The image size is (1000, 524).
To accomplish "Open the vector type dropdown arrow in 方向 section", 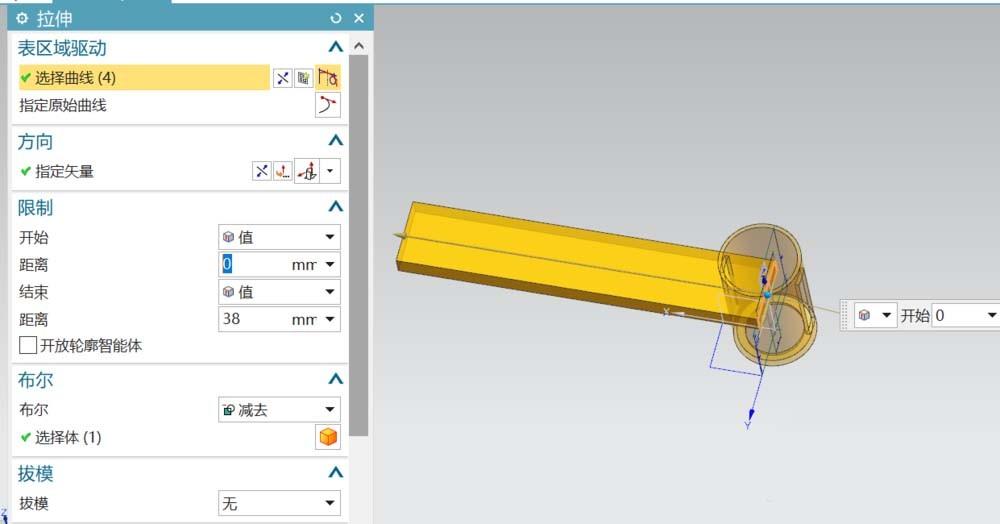I will (x=330, y=171).
